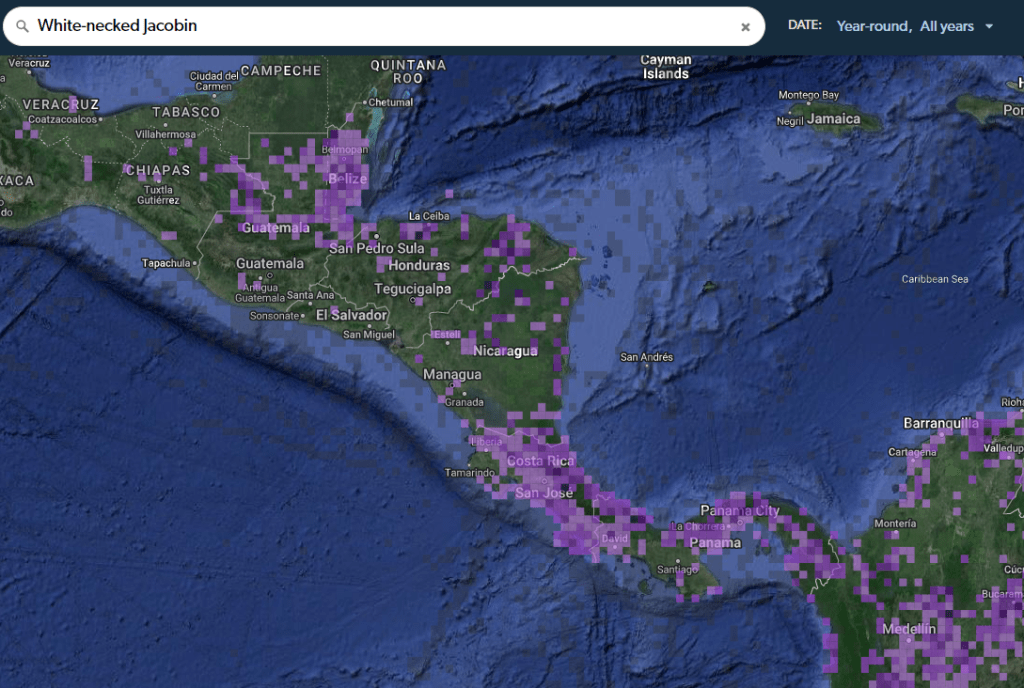The image size is (1024, 688).
Task: Click the Costa Rica country label
Action: tap(541, 461)
